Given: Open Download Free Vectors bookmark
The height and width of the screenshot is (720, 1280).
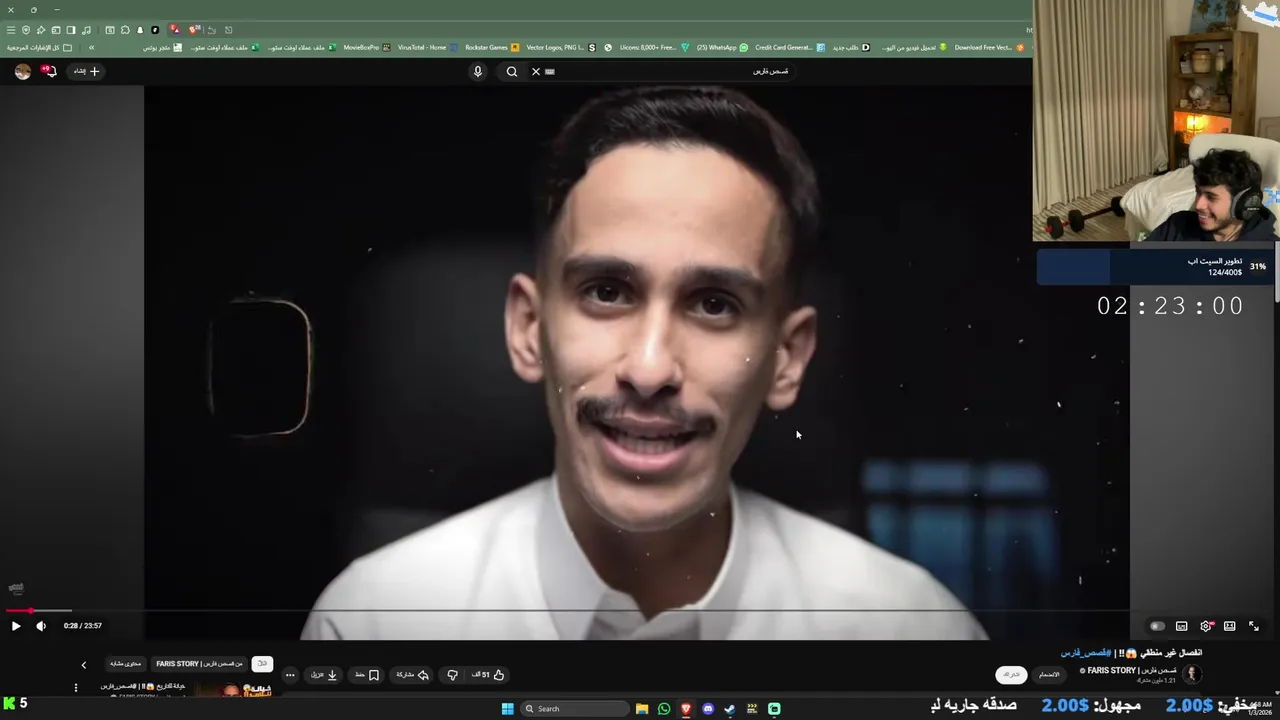Looking at the screenshot, I should coord(989,47).
